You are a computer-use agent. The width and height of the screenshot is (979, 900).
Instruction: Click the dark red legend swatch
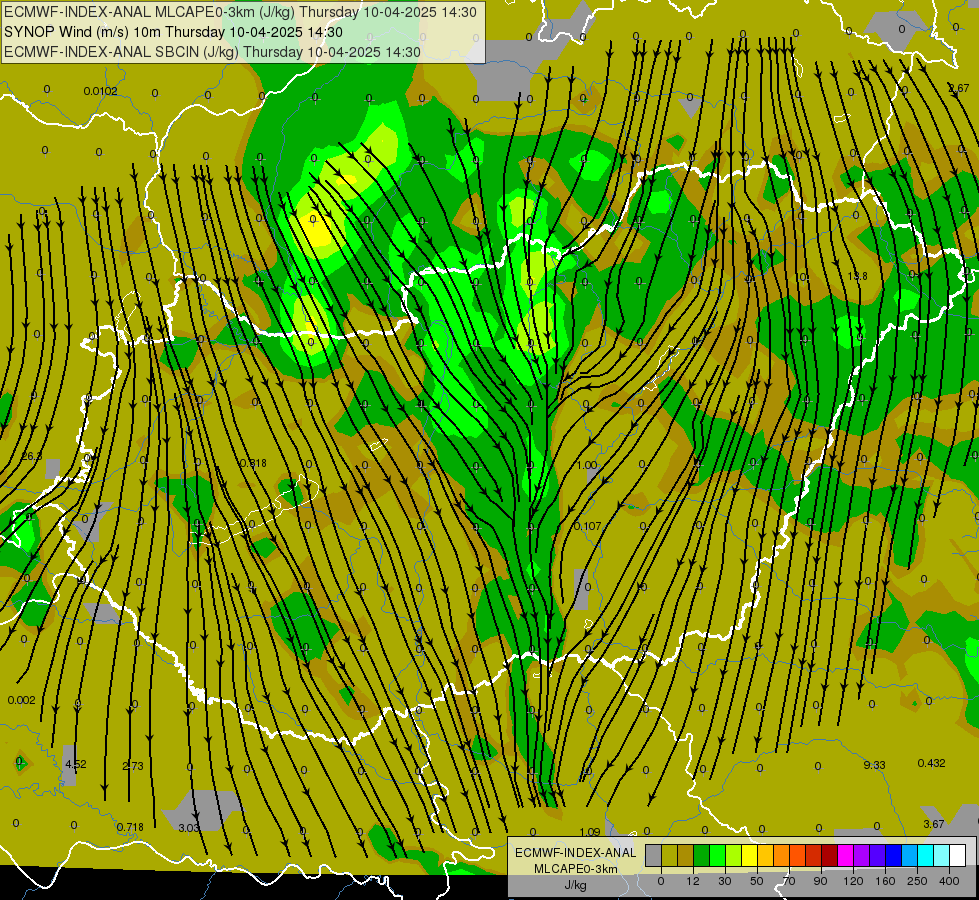coord(830,855)
